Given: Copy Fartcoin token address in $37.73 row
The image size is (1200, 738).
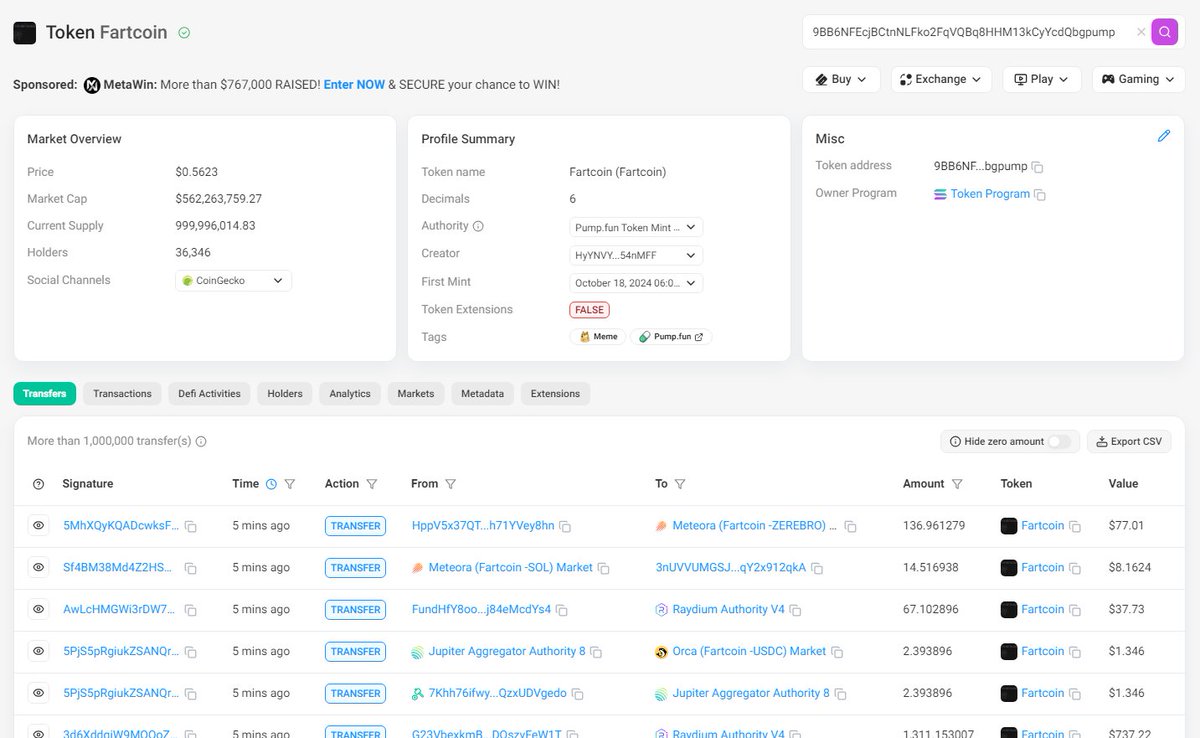Looking at the screenshot, I should (1075, 610).
